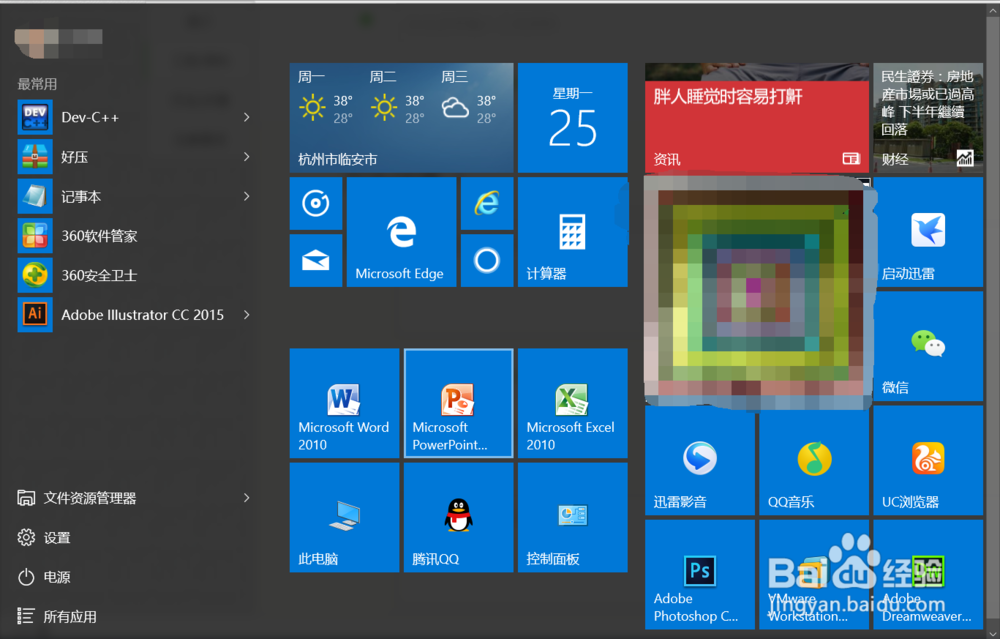Open 财经 finance tile
This screenshot has width=1000, height=639.
point(928,118)
